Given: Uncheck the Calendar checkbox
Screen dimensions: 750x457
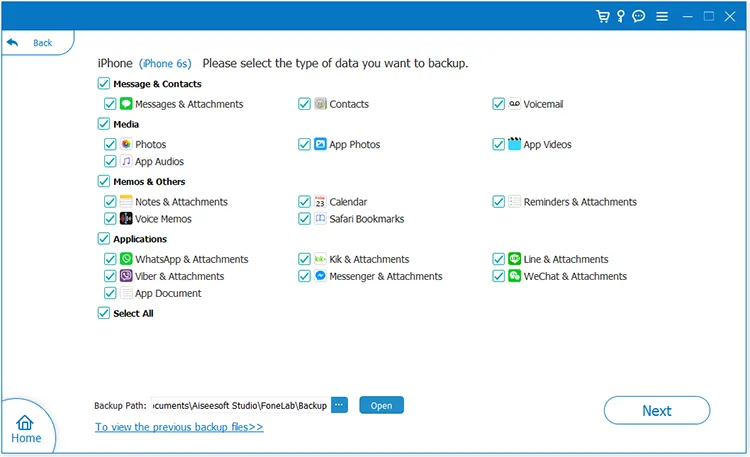Looking at the screenshot, I should [x=304, y=201].
